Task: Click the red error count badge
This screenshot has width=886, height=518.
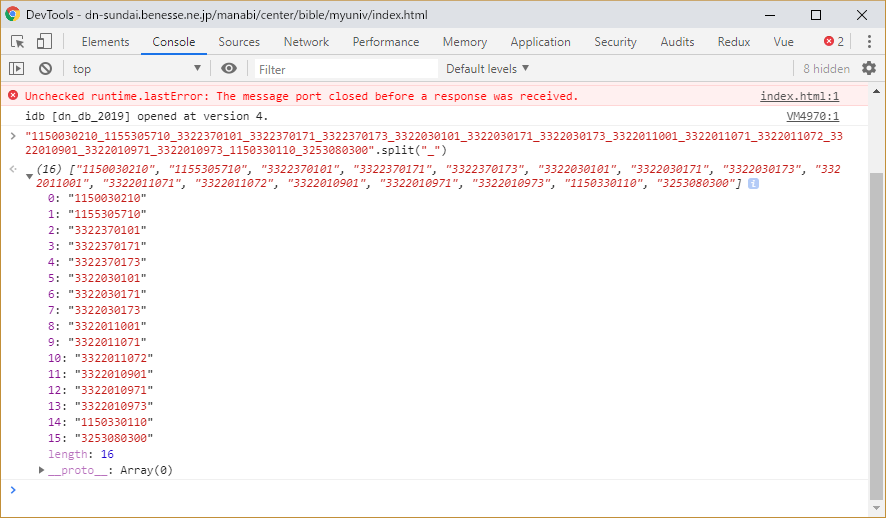Action: (834, 42)
